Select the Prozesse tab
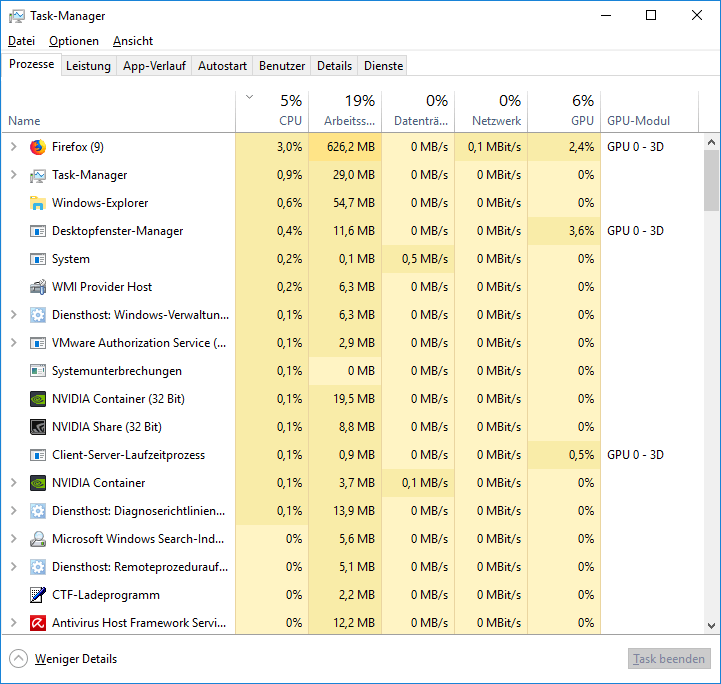721x684 pixels. tap(32, 64)
